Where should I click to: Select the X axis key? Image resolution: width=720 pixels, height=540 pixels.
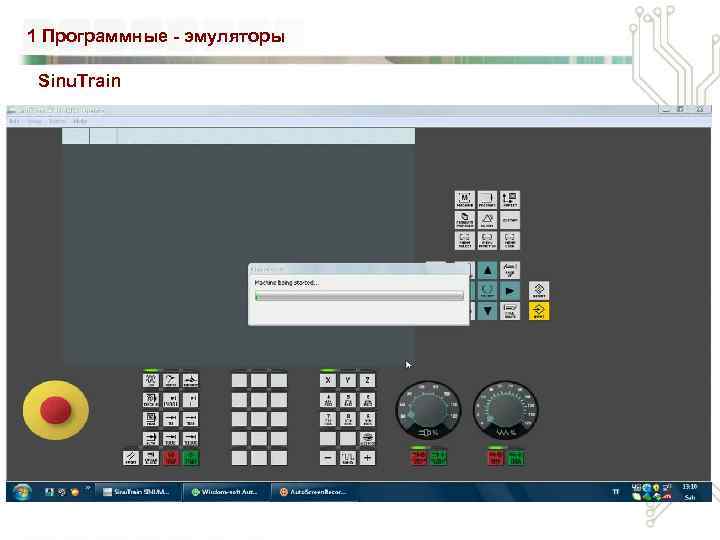(328, 380)
